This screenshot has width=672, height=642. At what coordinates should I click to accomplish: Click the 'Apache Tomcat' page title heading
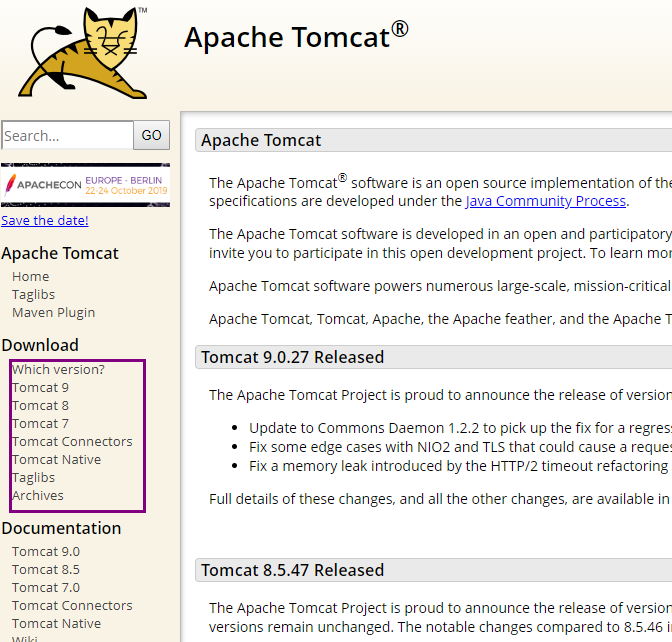(296, 37)
